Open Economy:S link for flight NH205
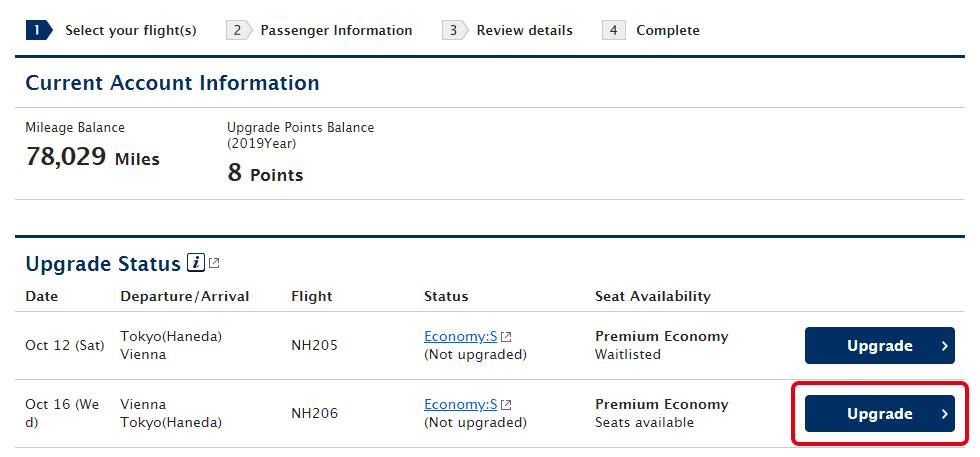The width and height of the screenshot is (980, 457). click(x=460, y=337)
